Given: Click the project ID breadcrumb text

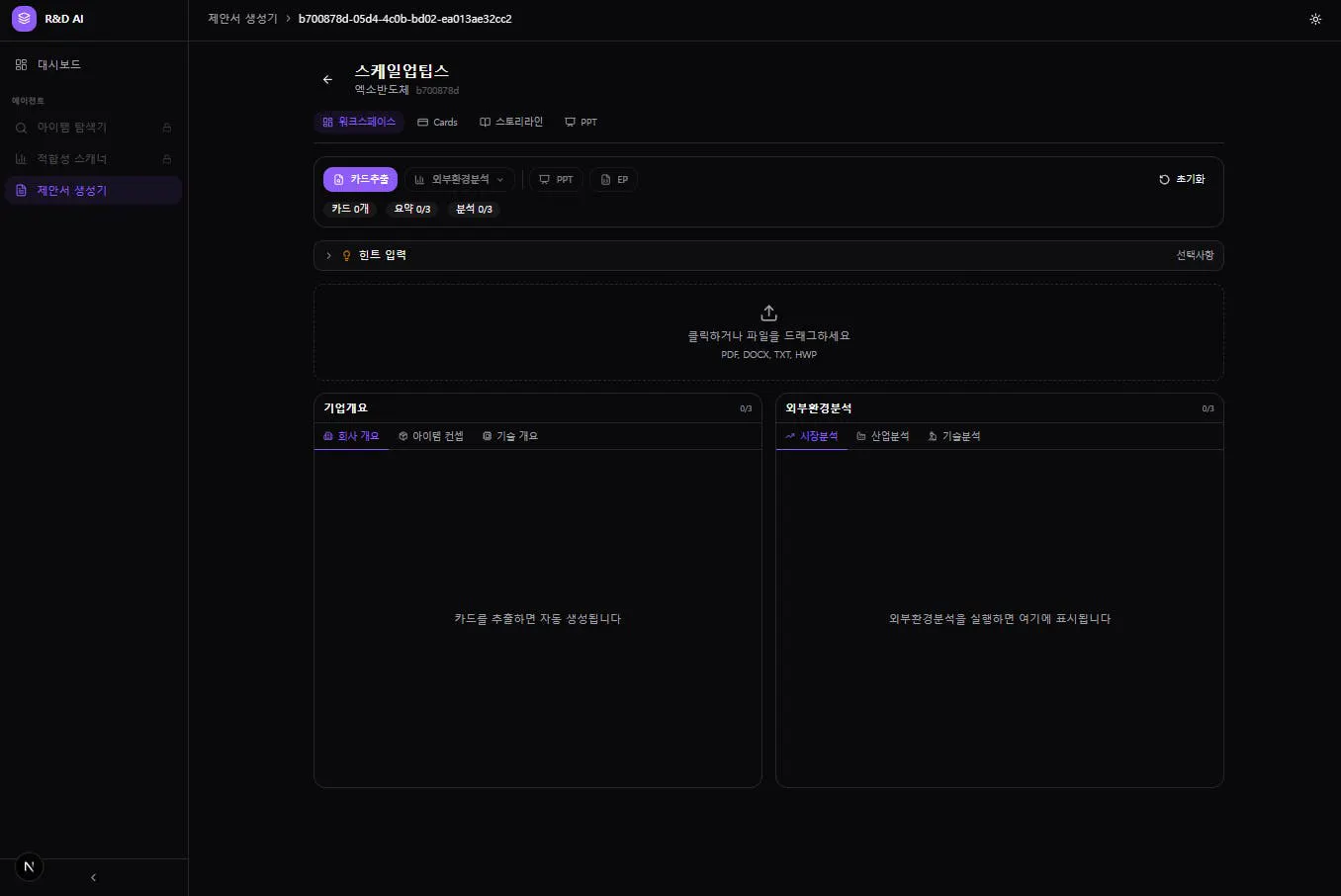Looking at the screenshot, I should pos(405,19).
